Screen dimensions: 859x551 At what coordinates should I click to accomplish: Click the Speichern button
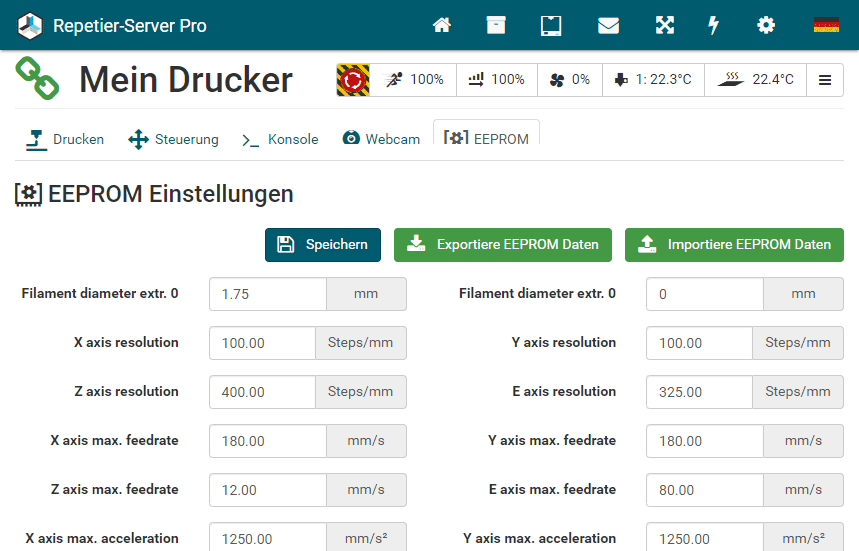pos(323,244)
